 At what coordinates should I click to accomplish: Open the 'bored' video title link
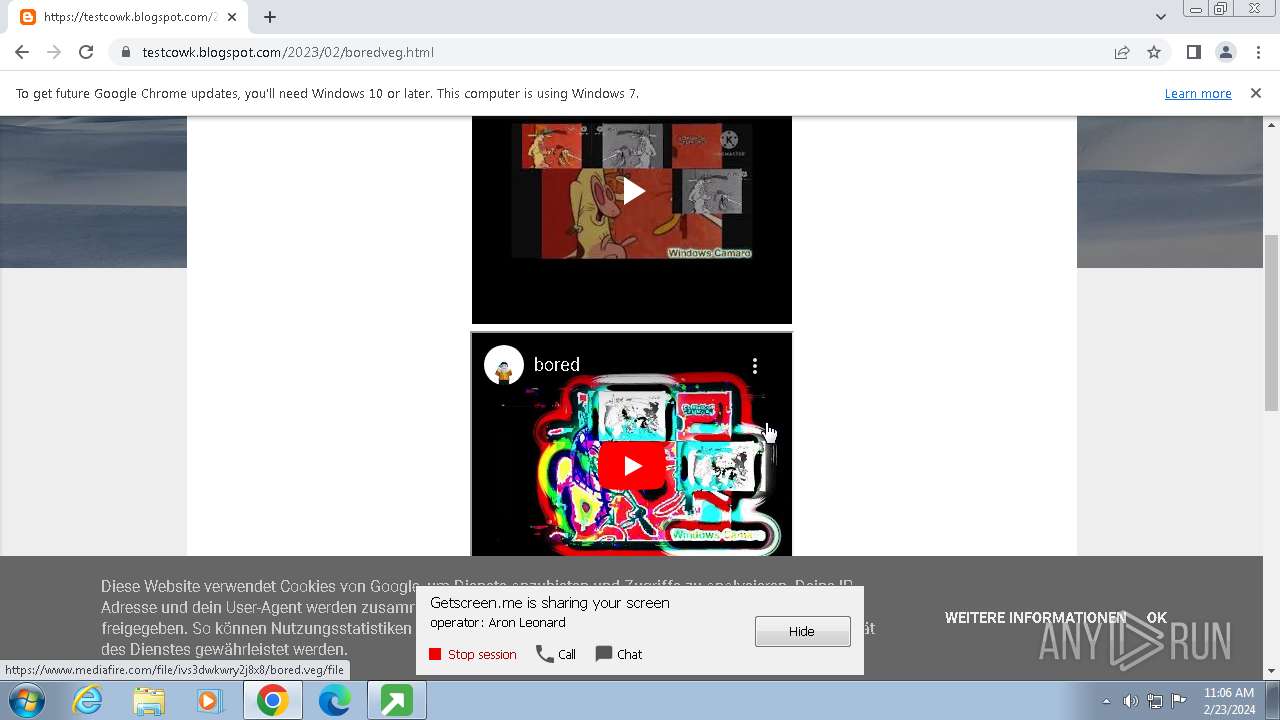557,365
